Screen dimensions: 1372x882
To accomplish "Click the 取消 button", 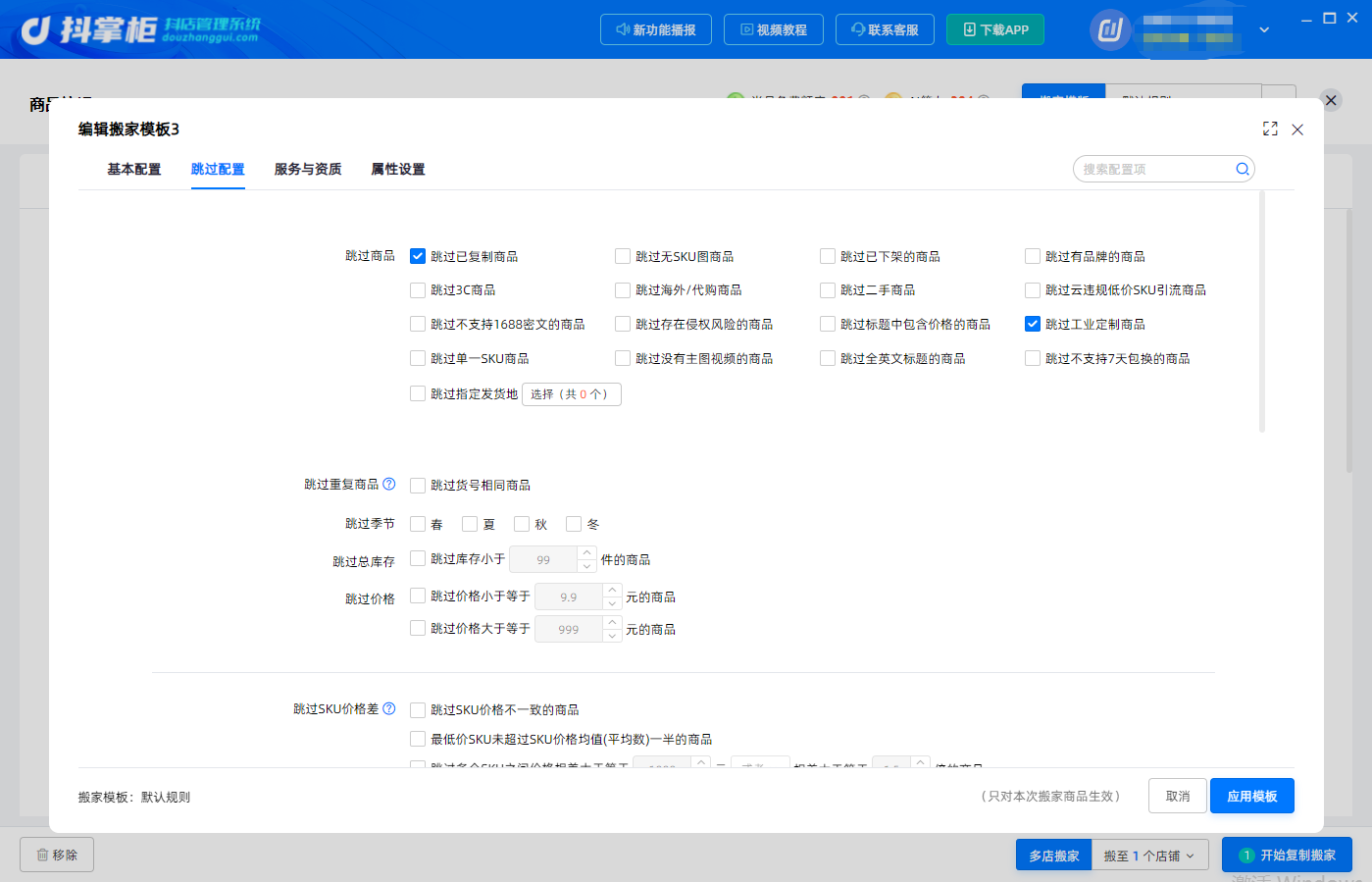I will tap(1178, 796).
